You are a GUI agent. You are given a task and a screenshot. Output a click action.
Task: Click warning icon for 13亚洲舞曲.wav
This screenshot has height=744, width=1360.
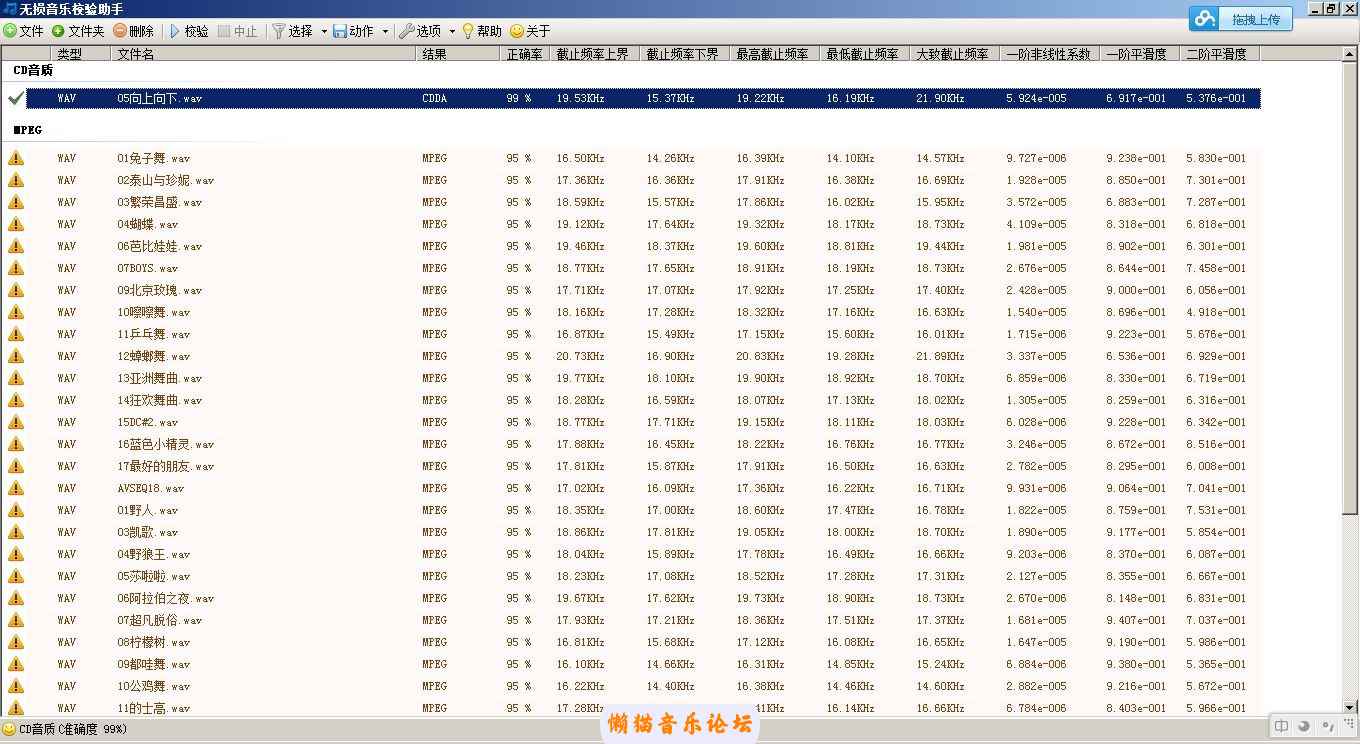coord(15,378)
